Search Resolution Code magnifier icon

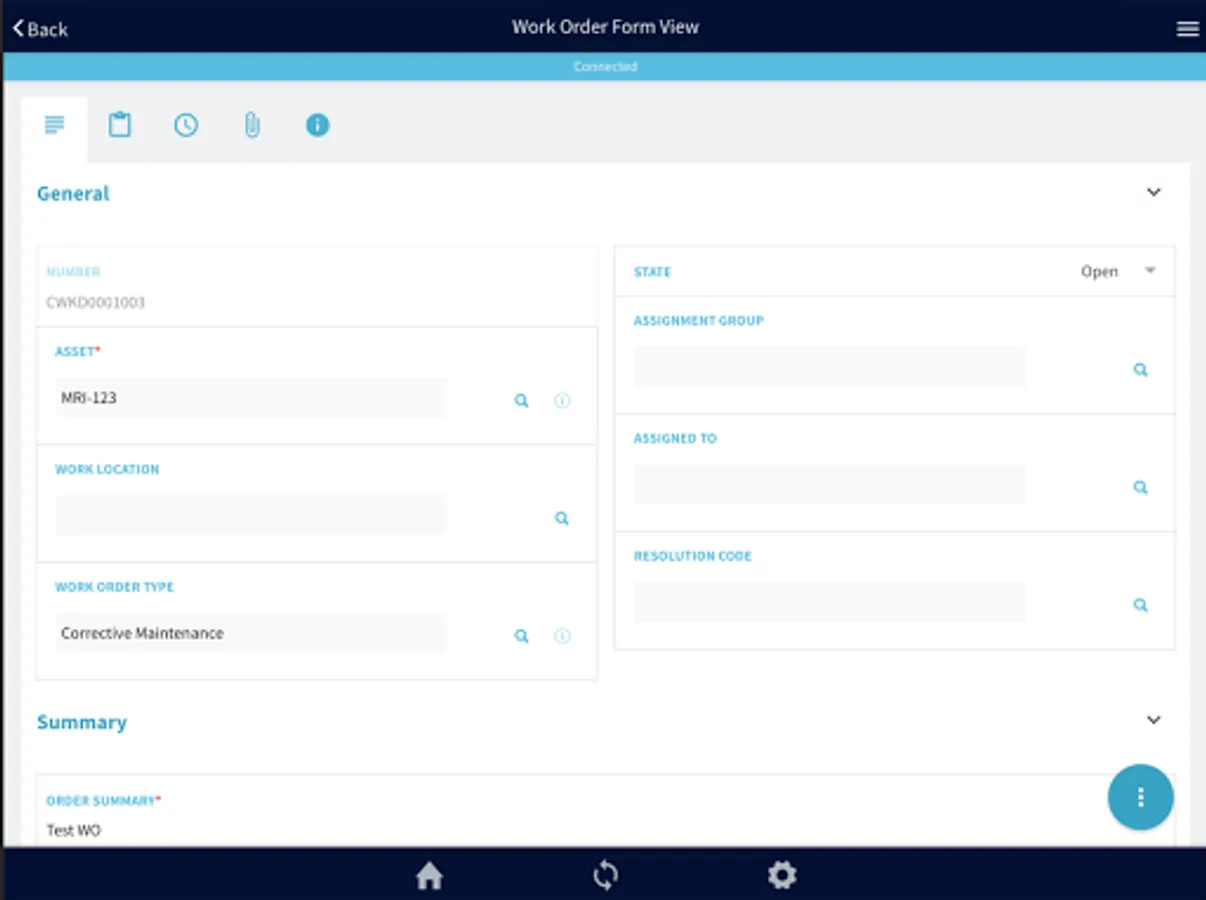1140,605
